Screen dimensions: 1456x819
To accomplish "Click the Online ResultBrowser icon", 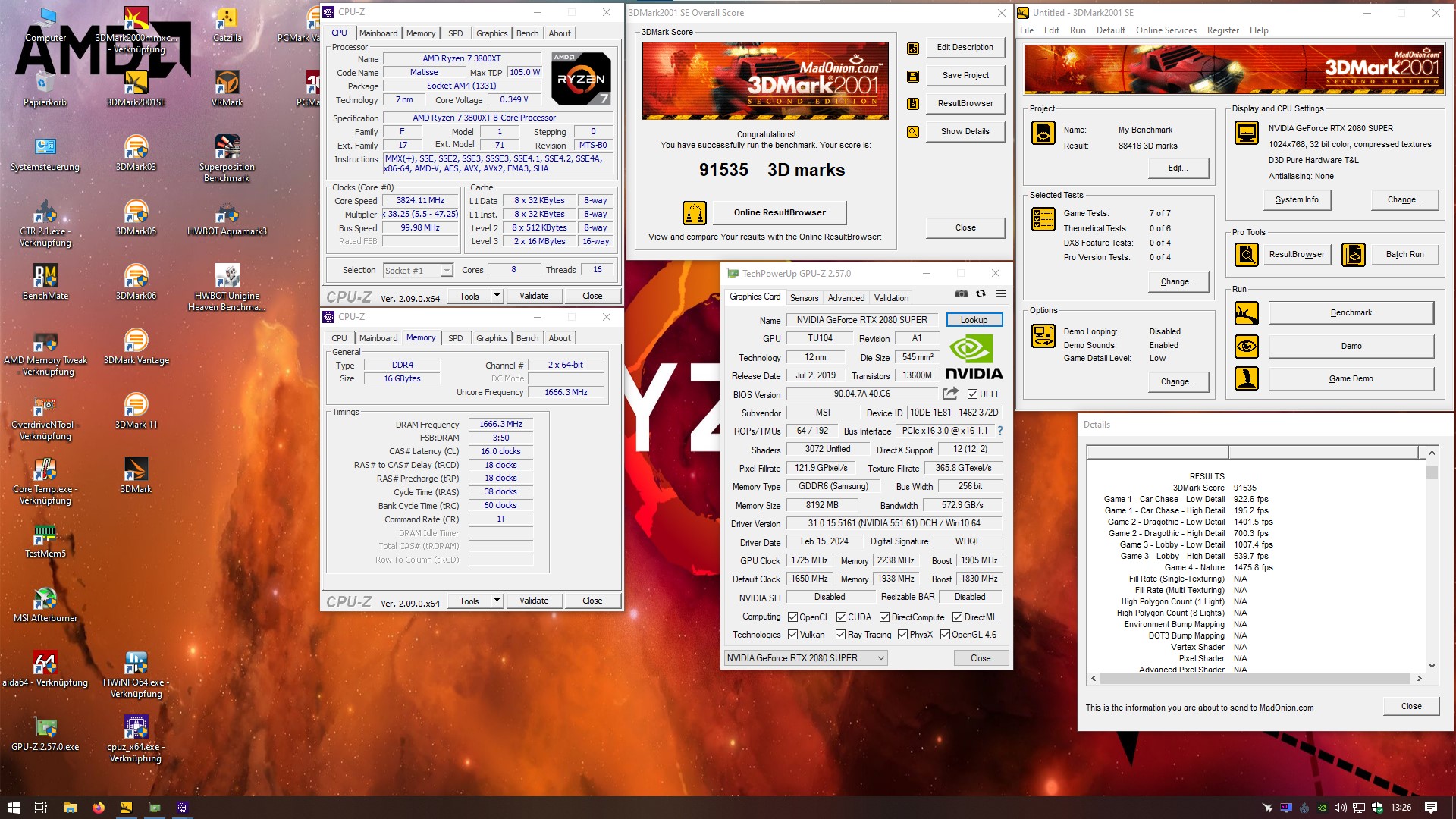I will click(x=694, y=213).
